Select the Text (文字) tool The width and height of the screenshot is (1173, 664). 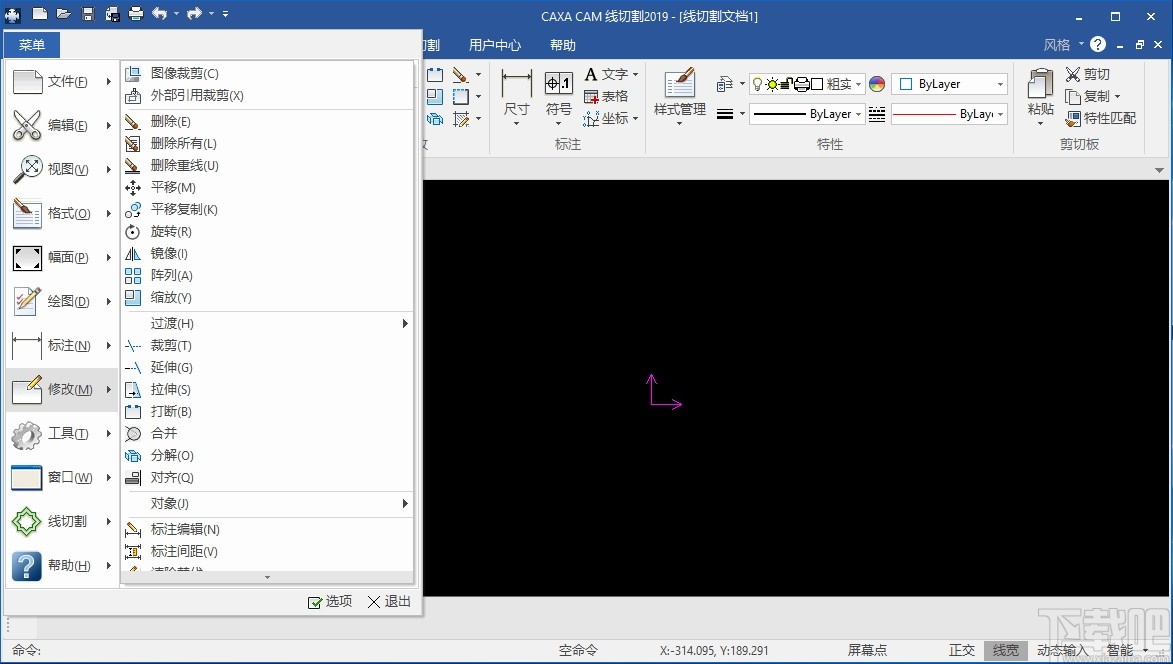[610, 74]
